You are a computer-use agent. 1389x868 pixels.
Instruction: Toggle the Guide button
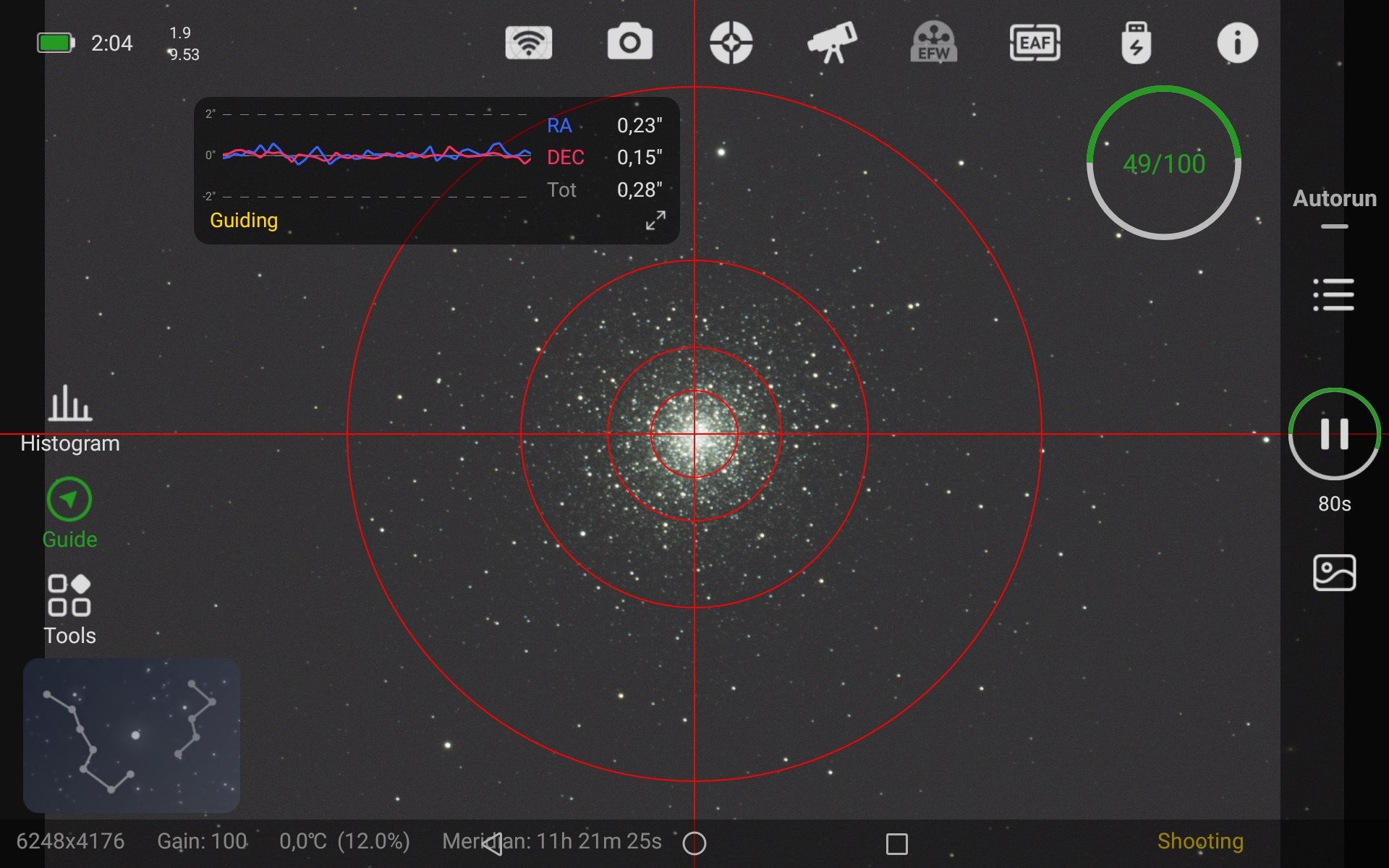coord(69,514)
